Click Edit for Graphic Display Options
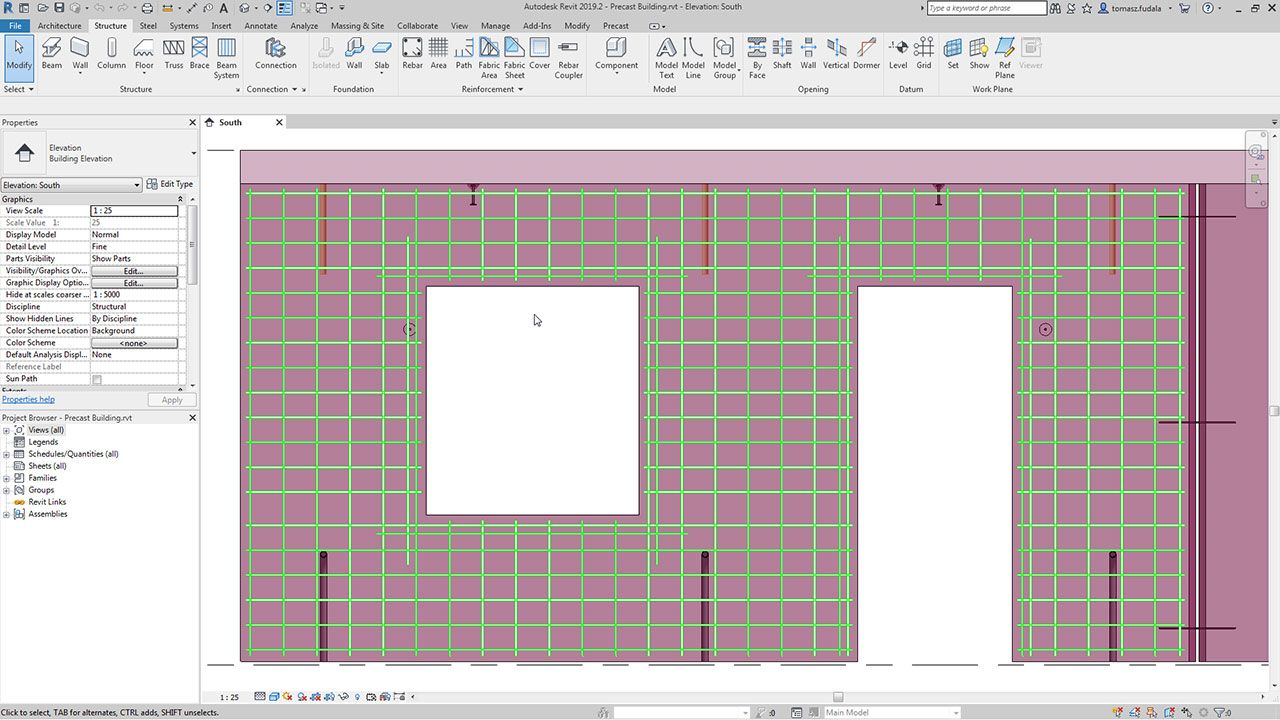1280x720 pixels. [133, 283]
